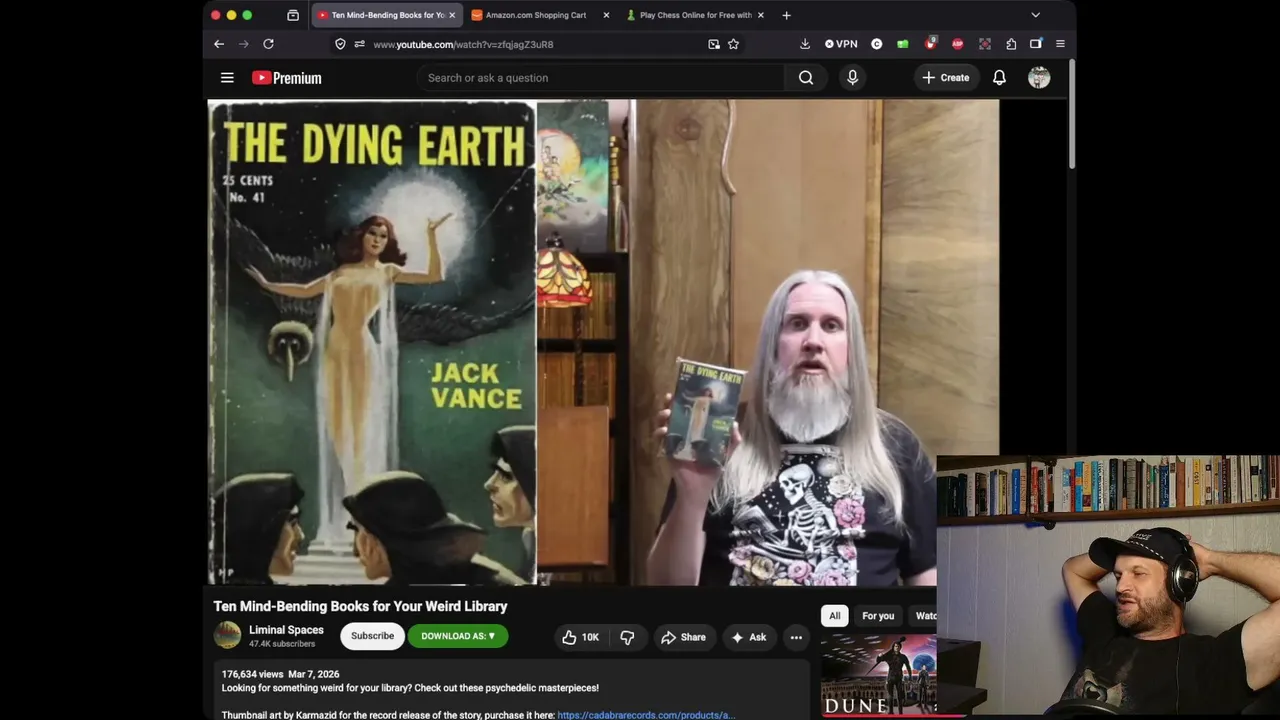This screenshot has height=720, width=1280.
Task: Open the Create menu
Action: [x=946, y=78]
